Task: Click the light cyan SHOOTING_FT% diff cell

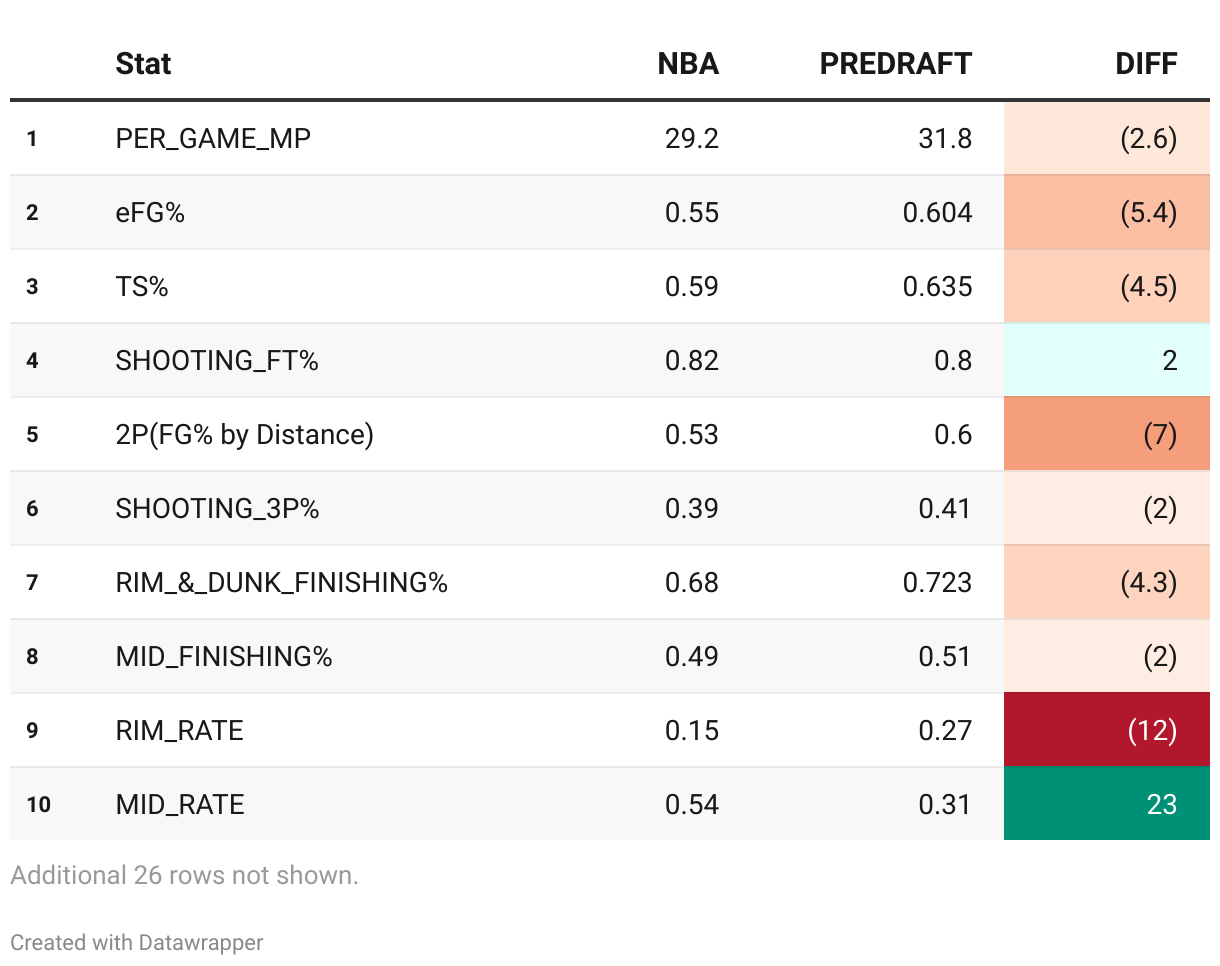Action: tap(1107, 360)
